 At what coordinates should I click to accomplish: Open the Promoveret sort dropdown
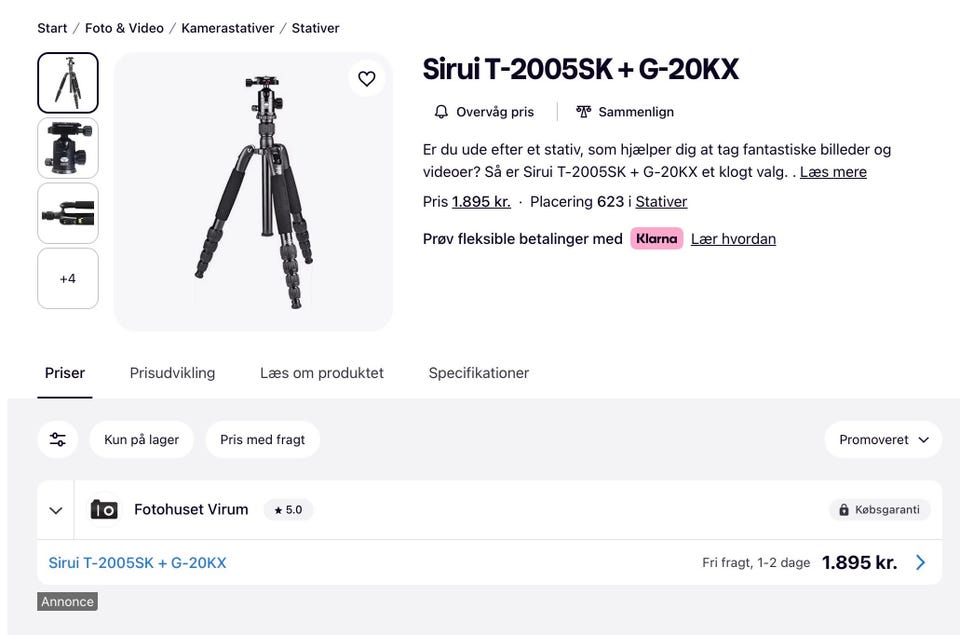pos(883,440)
